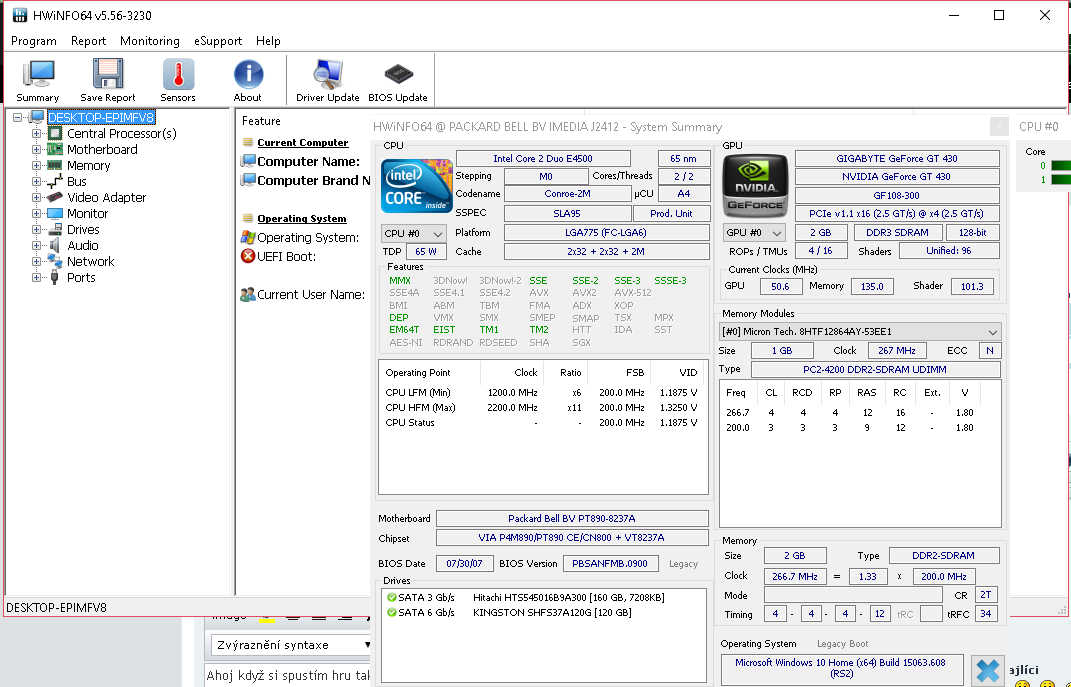Viewport: 1071px width, 687px height.
Task: Click the UEFI Boot red X icon
Action: (247, 256)
